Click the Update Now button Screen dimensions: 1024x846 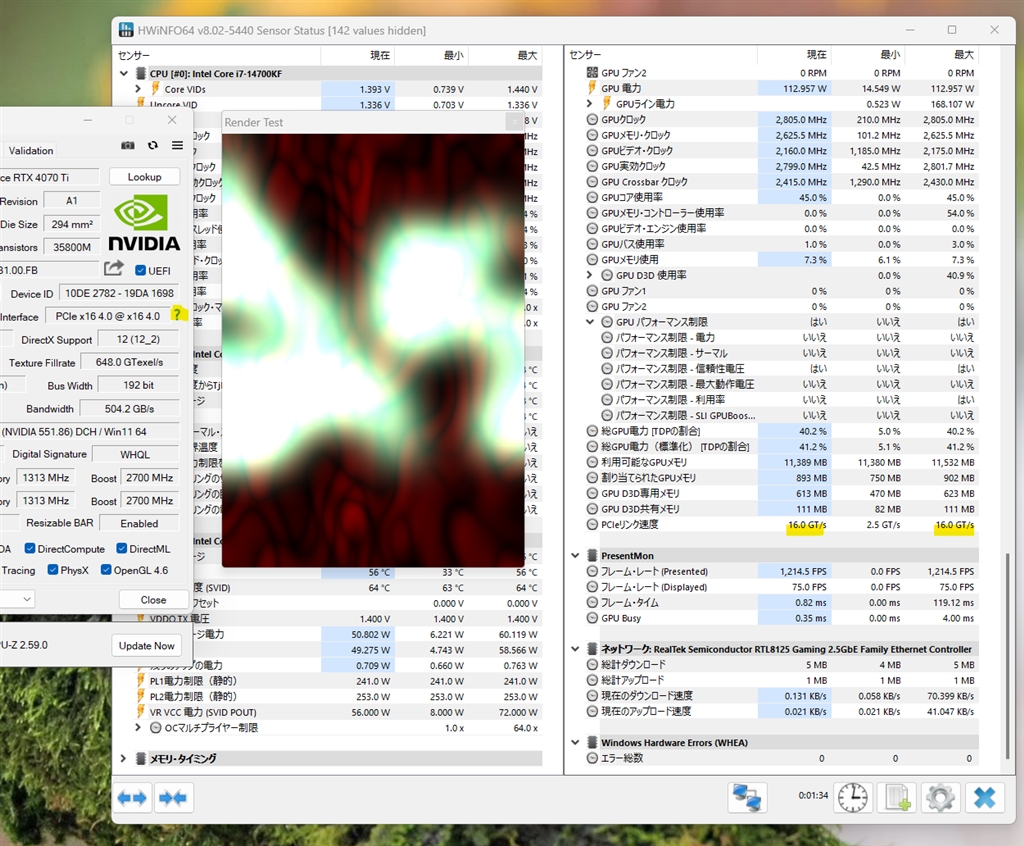pos(146,645)
